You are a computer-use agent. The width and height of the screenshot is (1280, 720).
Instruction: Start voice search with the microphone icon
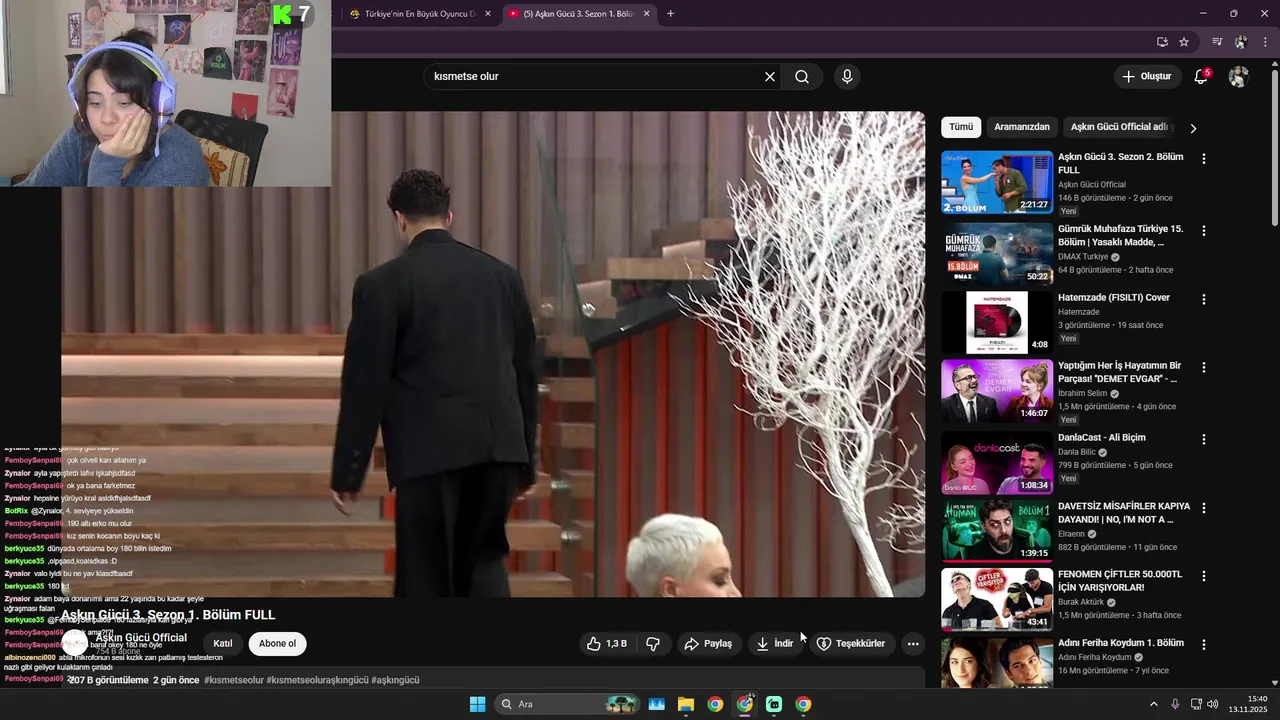tap(847, 77)
